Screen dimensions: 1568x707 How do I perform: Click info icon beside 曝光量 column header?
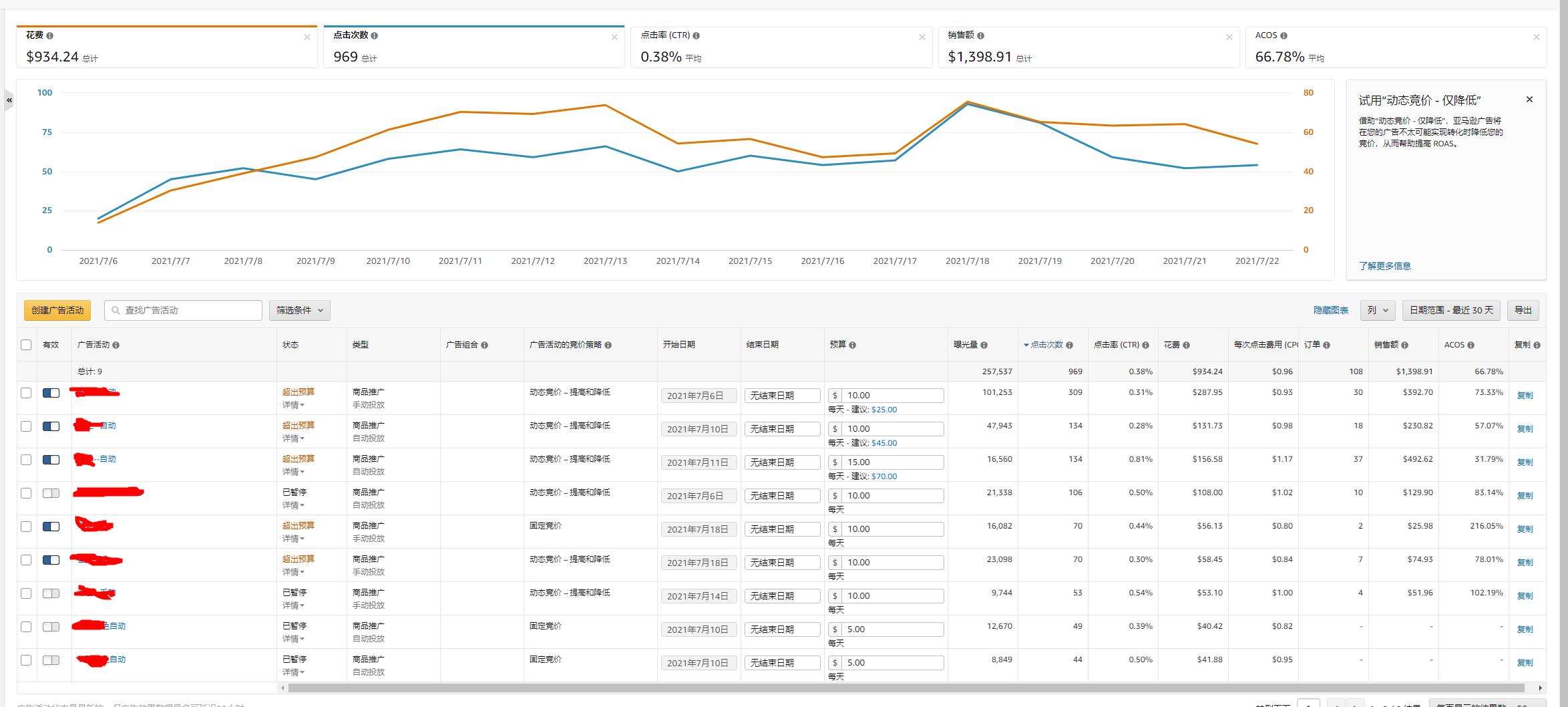[x=984, y=345]
